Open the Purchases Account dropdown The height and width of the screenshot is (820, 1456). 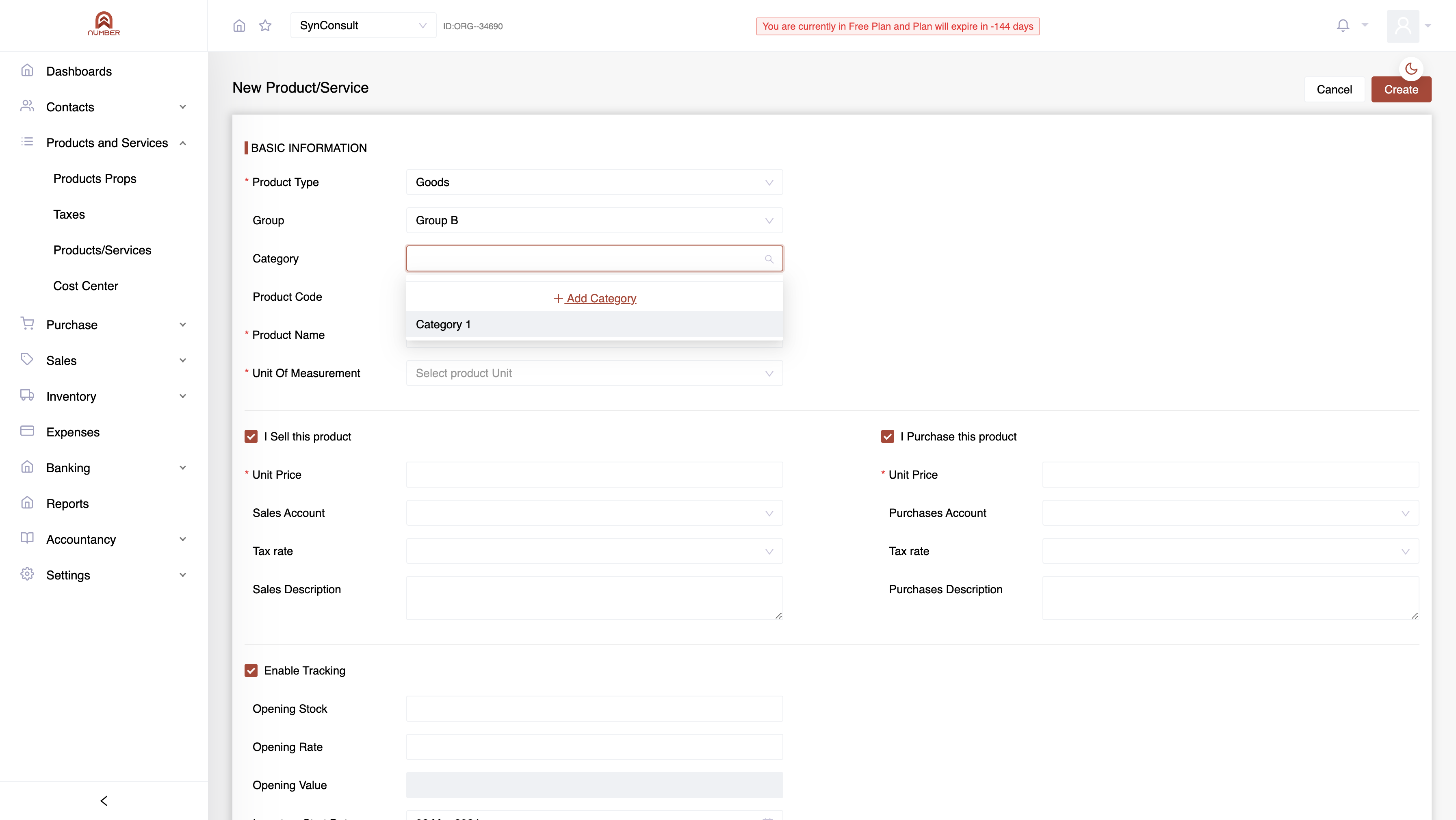click(1231, 513)
